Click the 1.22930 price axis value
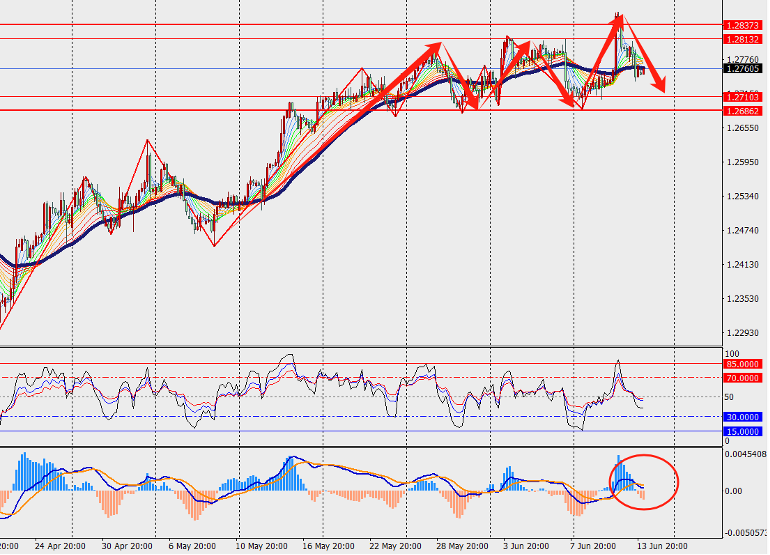Image resolution: width=770 pixels, height=555 pixels. pos(743,333)
